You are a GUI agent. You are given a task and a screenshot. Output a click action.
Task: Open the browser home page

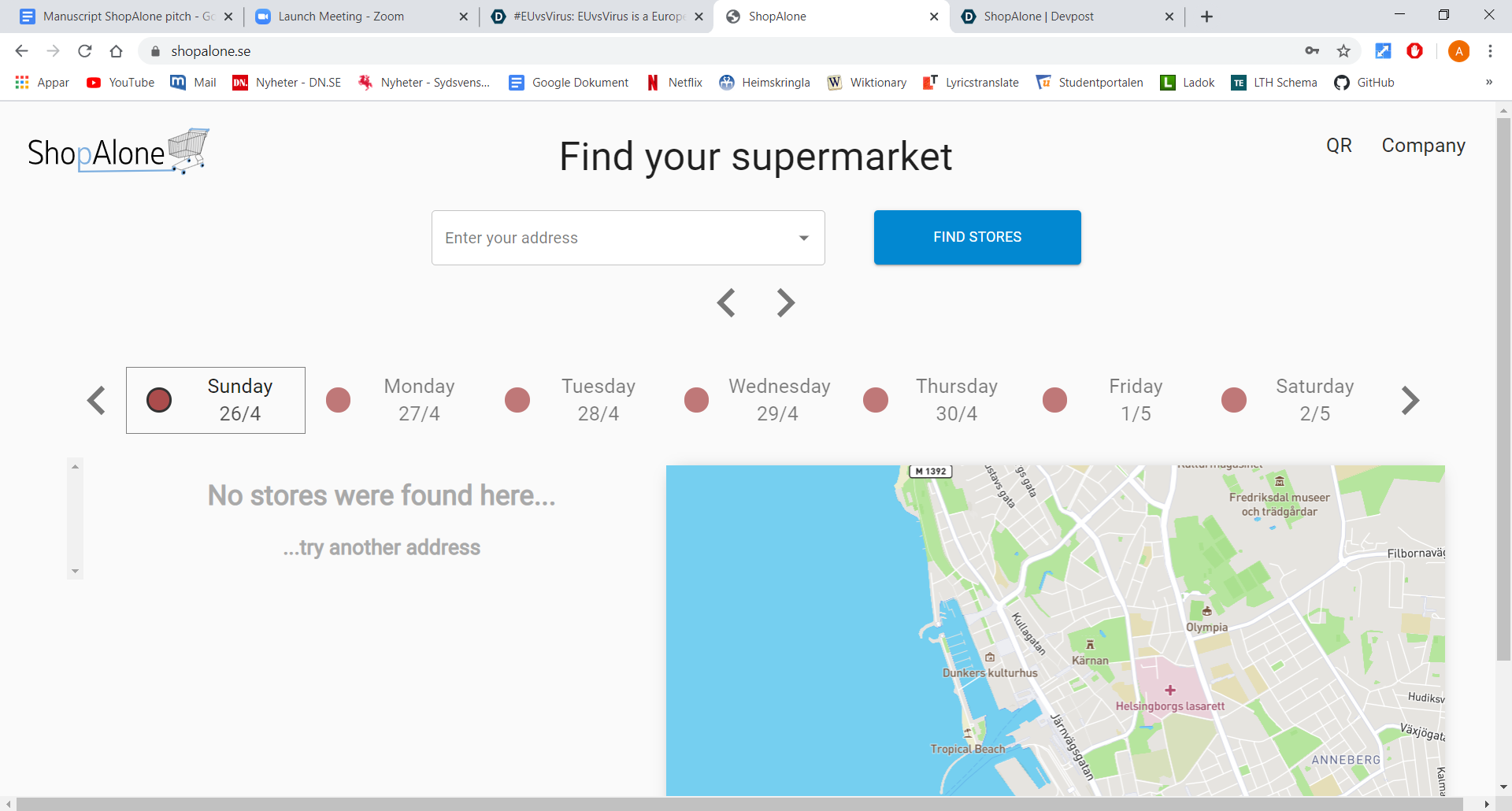(116, 51)
